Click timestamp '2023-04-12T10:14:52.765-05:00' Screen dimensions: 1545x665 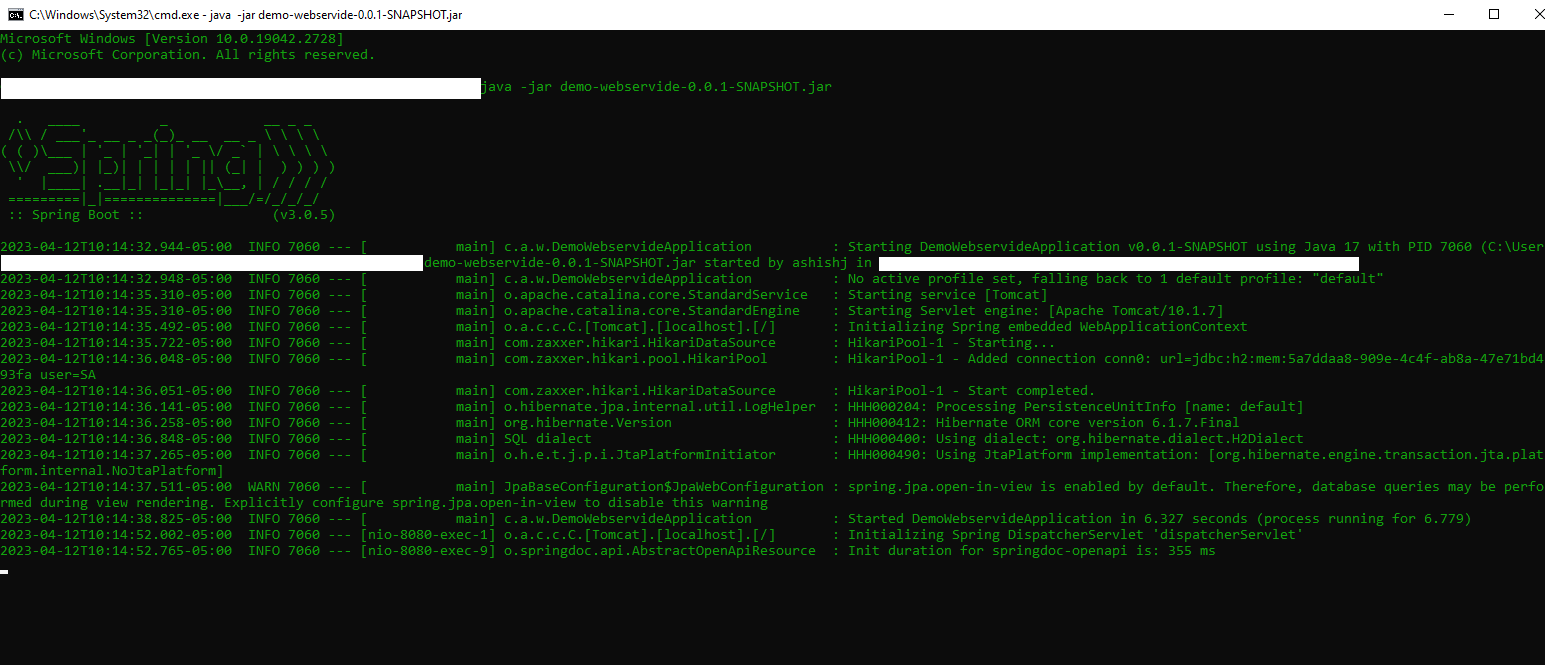click(x=116, y=551)
